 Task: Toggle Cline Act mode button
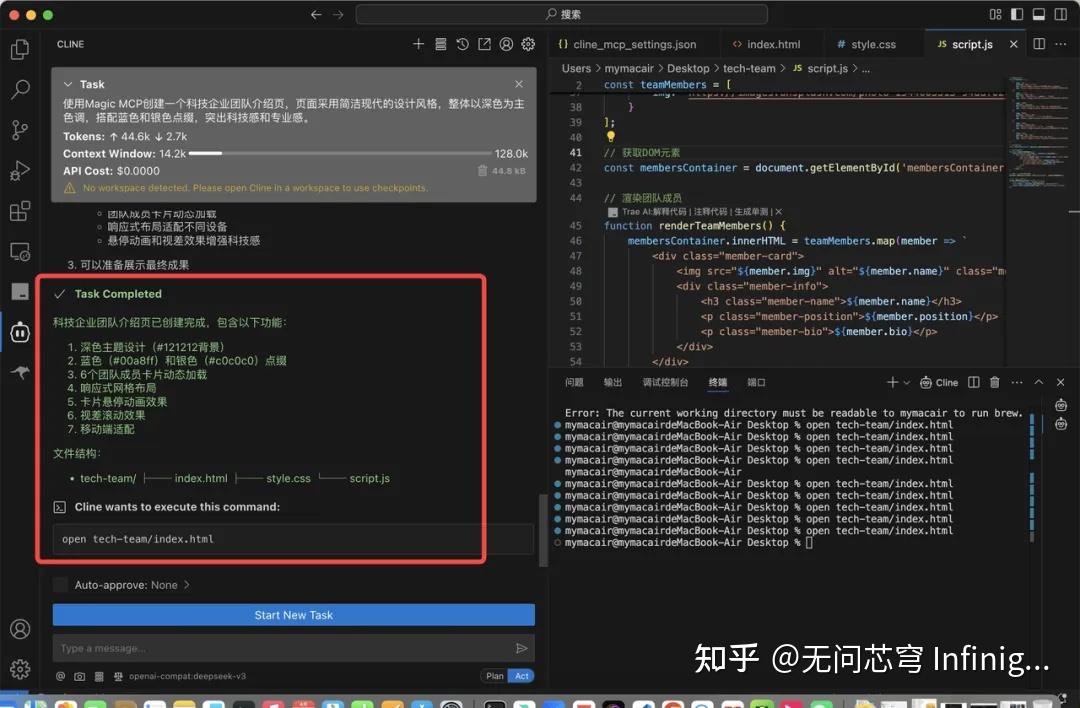pyautogui.click(x=521, y=675)
